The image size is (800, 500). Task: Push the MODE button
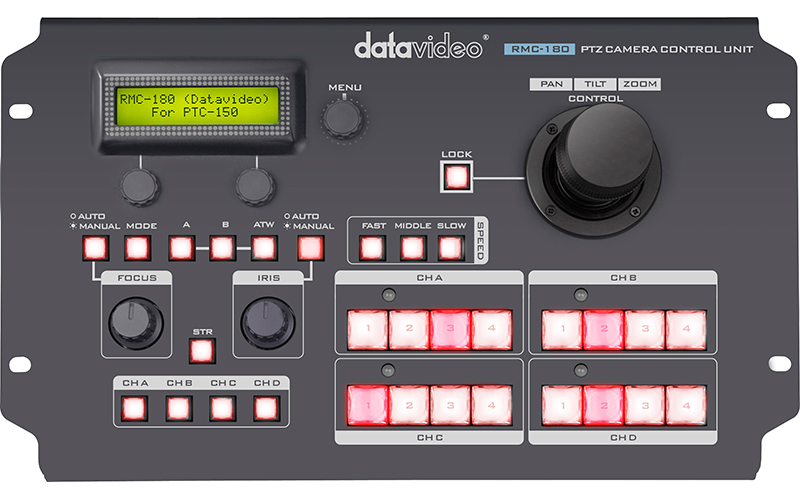point(137,248)
